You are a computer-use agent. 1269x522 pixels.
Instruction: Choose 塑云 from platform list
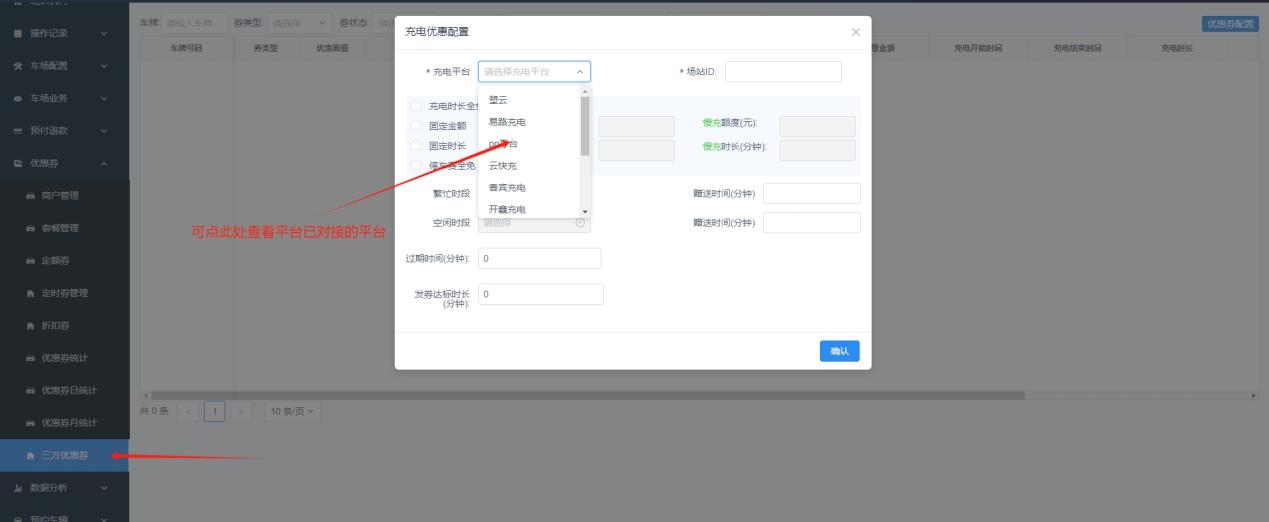click(x=529, y=100)
